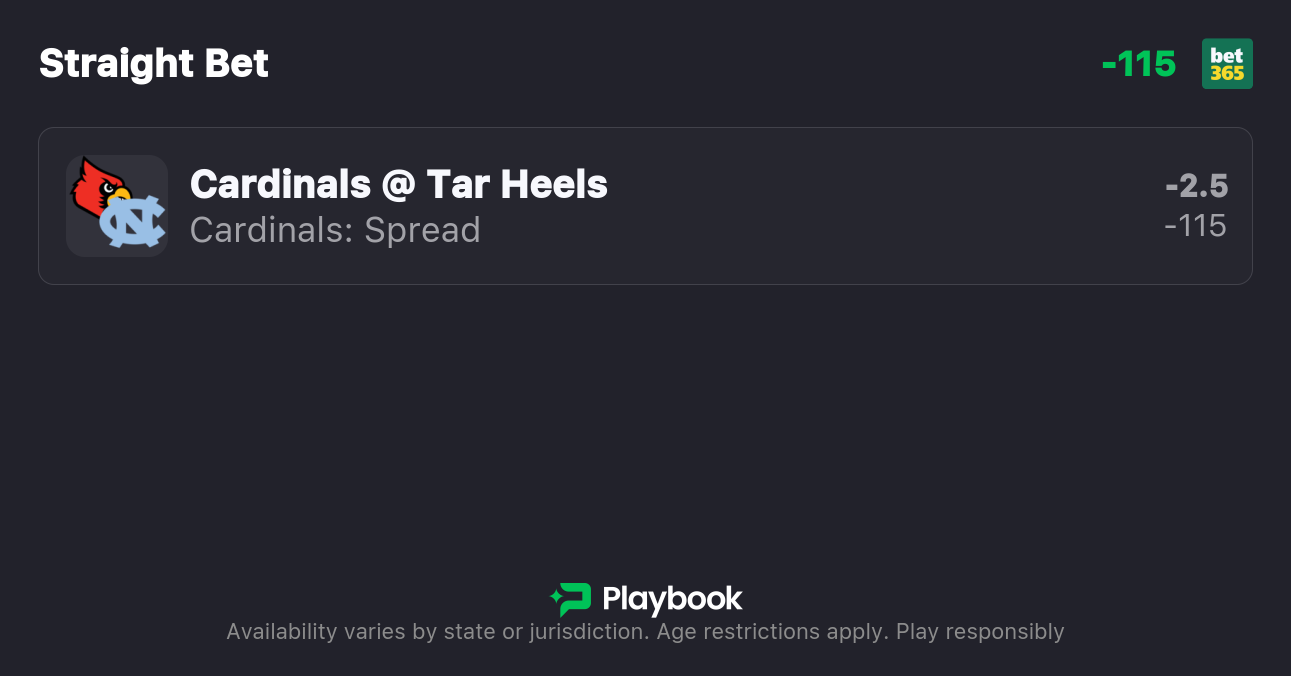Click the green -115 odds at top
Image resolution: width=1291 pixels, height=676 pixels.
pos(1138,64)
